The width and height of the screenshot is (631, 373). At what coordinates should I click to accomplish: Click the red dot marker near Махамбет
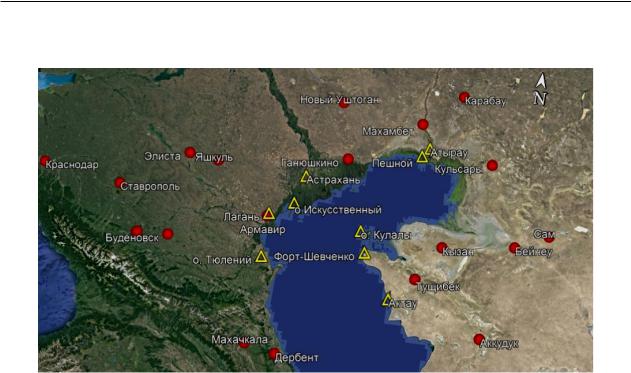coord(423,124)
